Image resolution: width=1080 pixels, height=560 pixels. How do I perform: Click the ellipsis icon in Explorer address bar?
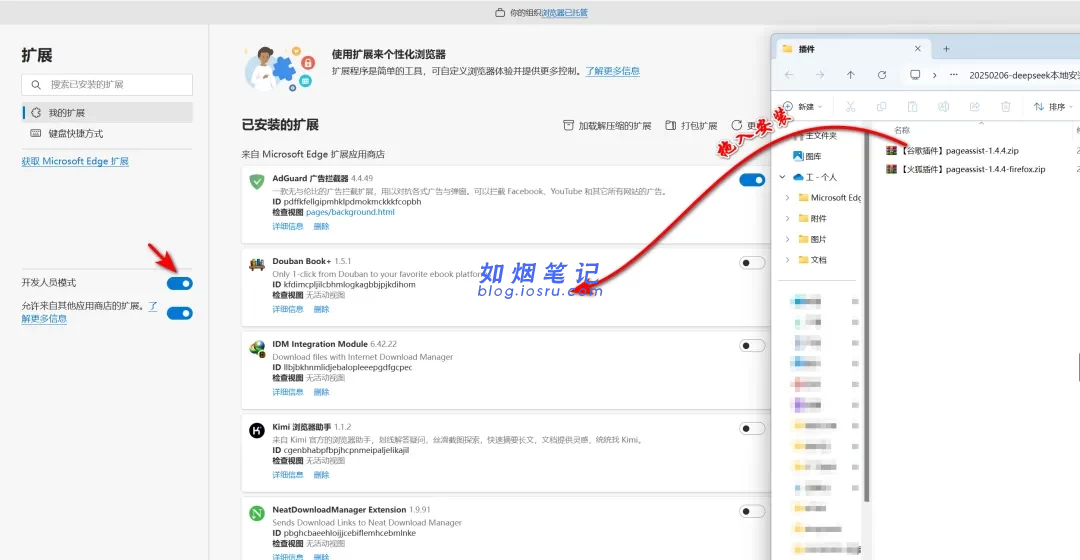click(x=954, y=75)
